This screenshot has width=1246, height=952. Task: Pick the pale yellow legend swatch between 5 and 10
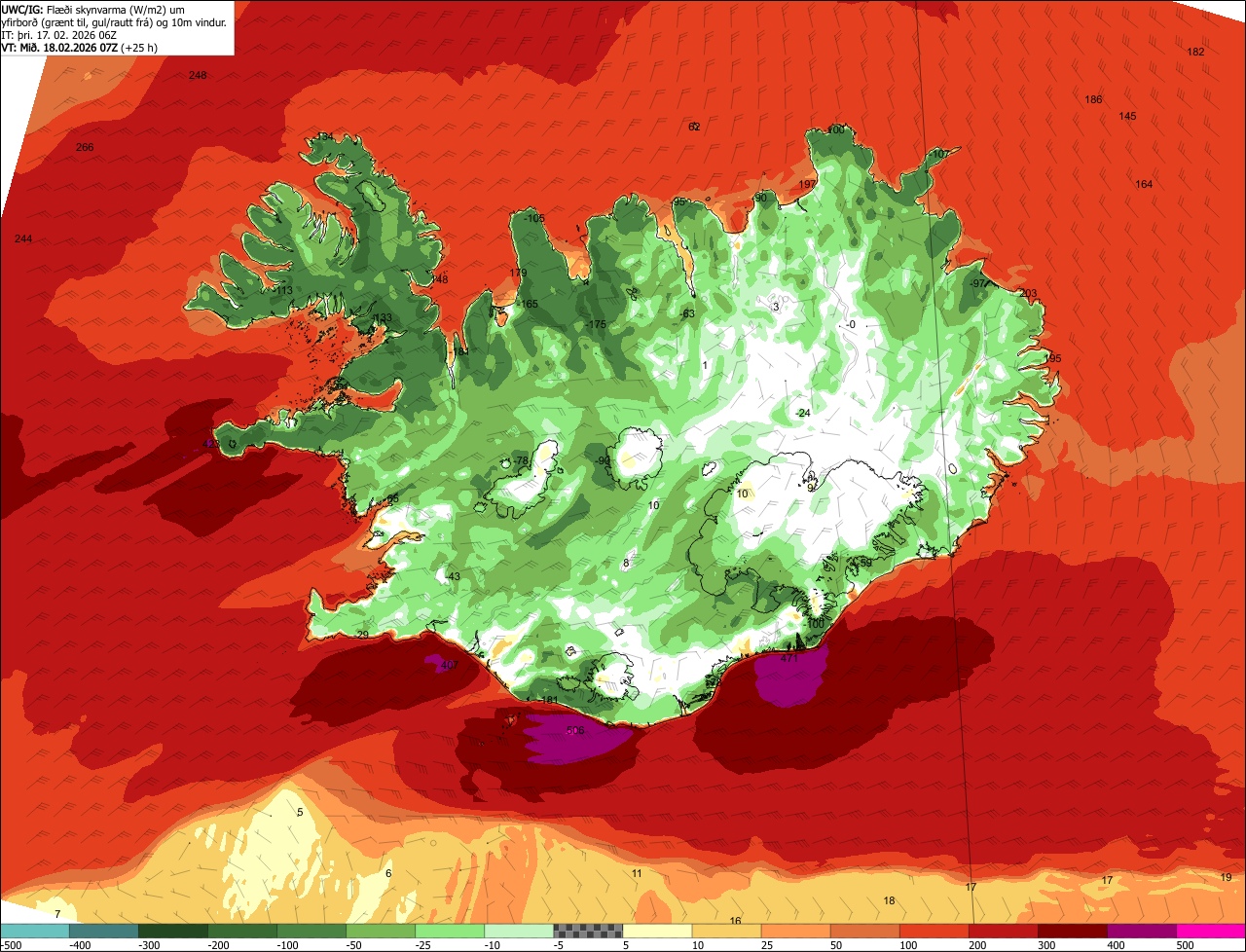(x=657, y=931)
